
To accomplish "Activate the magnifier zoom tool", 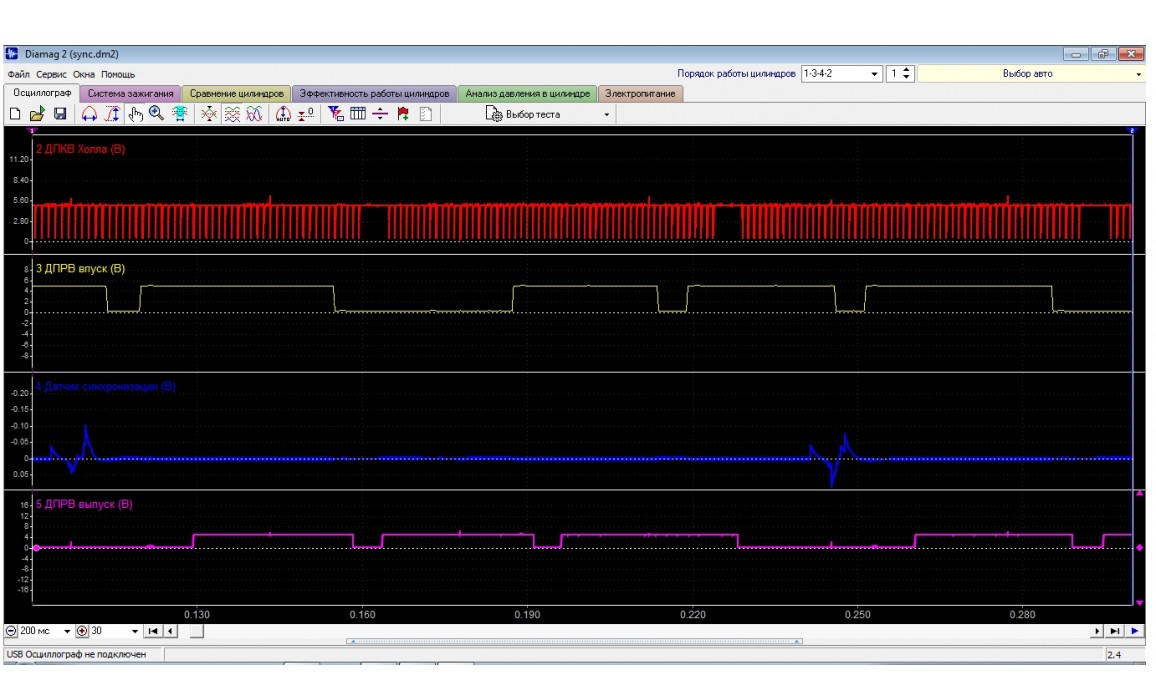I will pos(156,115).
